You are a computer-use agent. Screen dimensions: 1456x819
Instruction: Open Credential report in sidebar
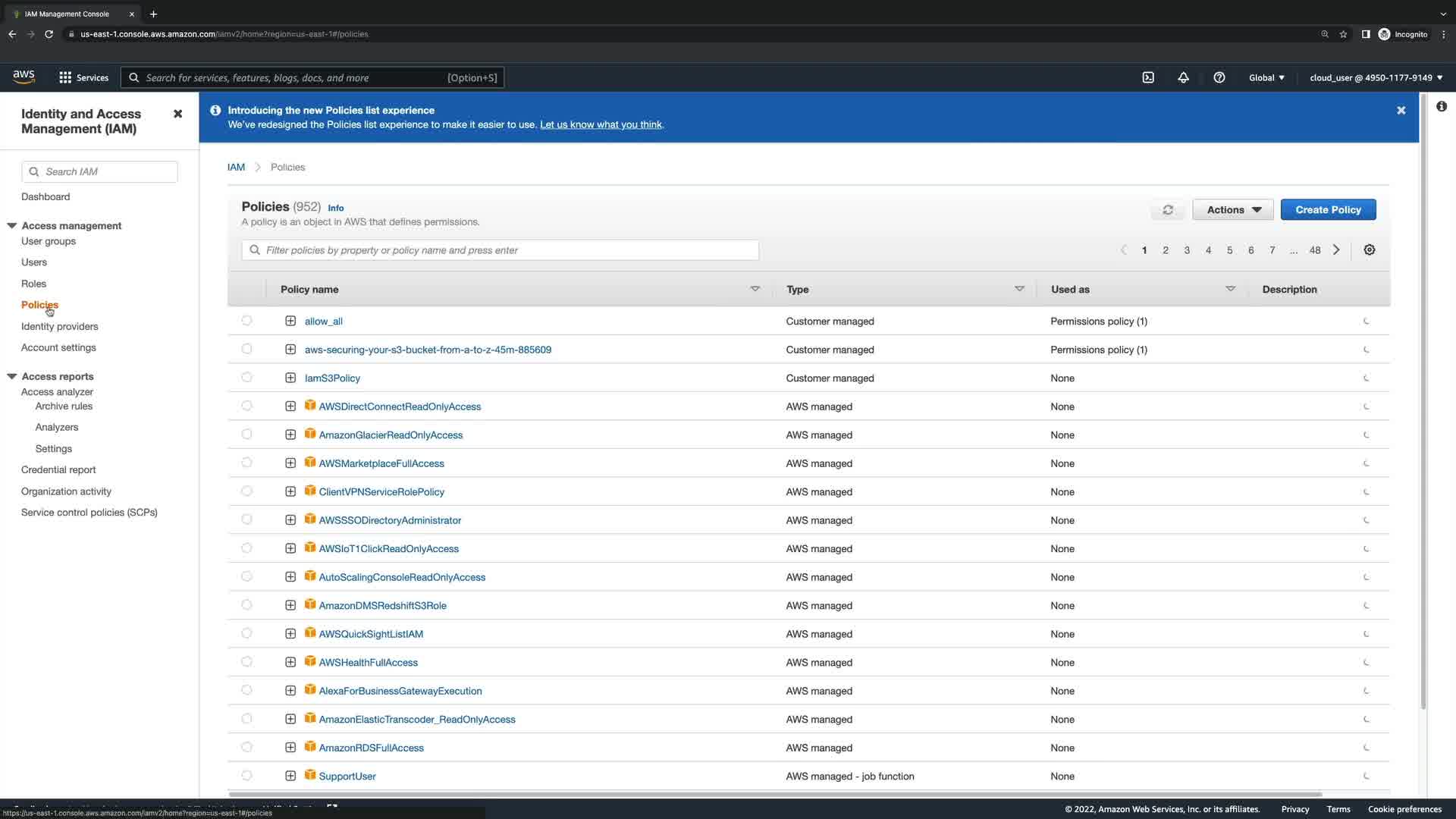pos(58,470)
